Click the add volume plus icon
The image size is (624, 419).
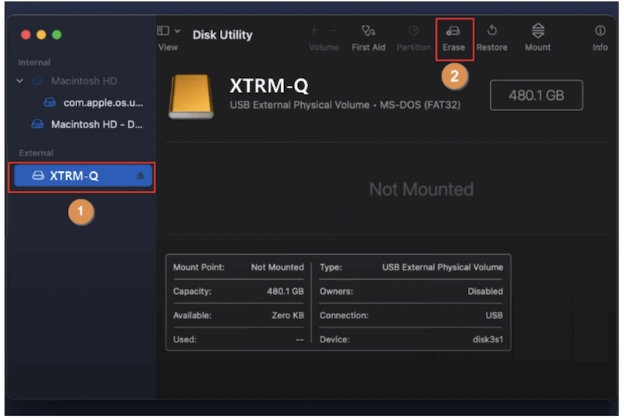(x=314, y=31)
